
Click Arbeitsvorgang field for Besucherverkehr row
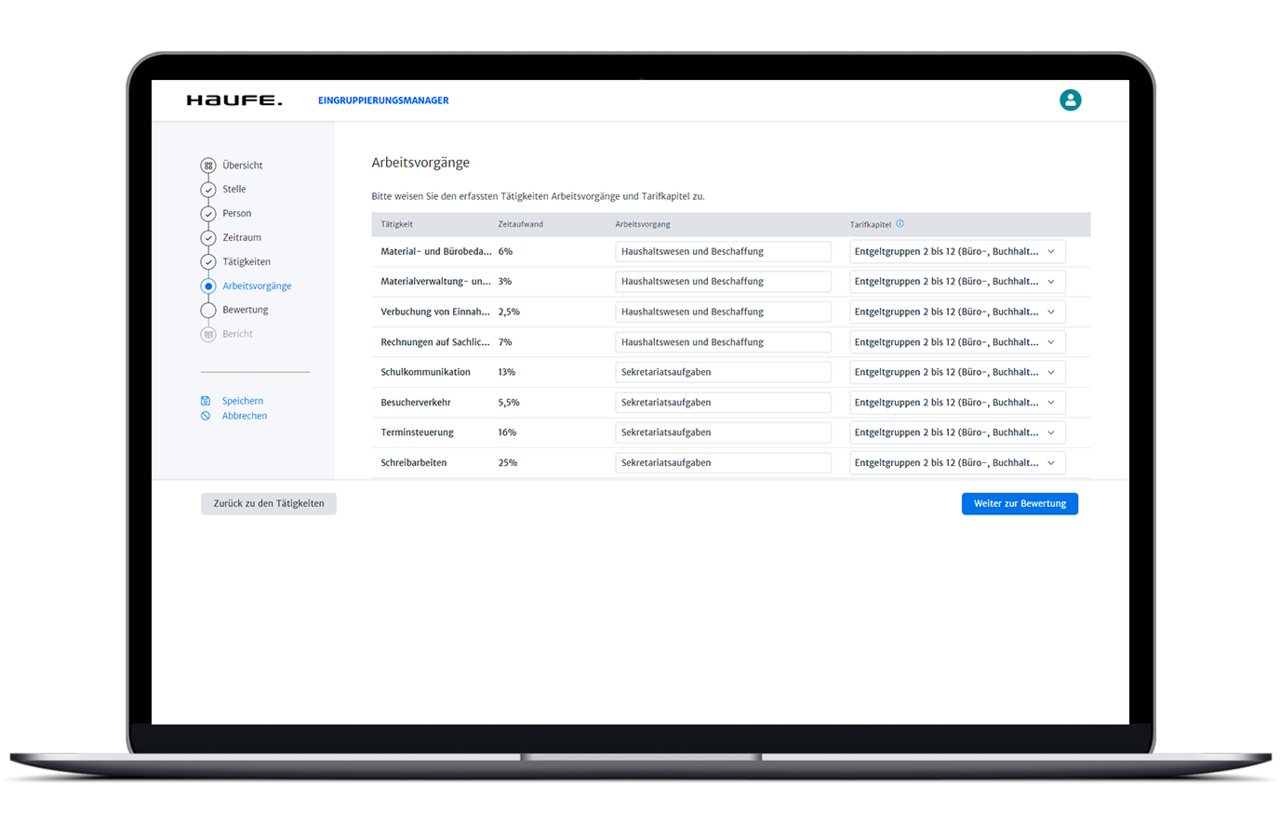pyautogui.click(x=722, y=402)
